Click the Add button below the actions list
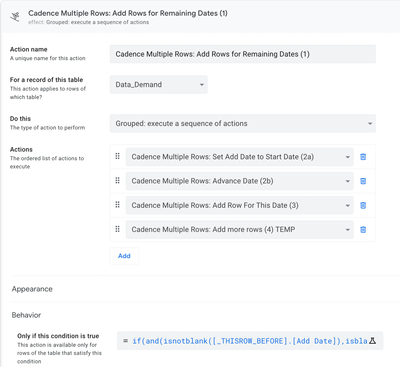Screen dimensions: 400x382 point(124,256)
